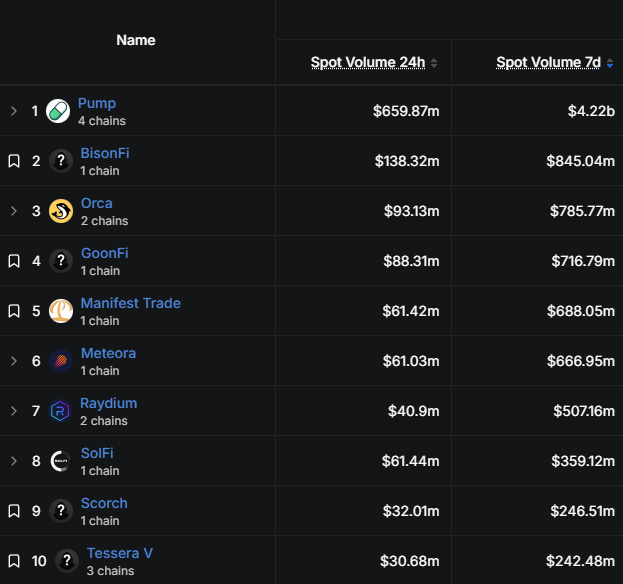This screenshot has width=623, height=584.
Task: Select SolFi 7d value $359.12m
Action: click(583, 461)
